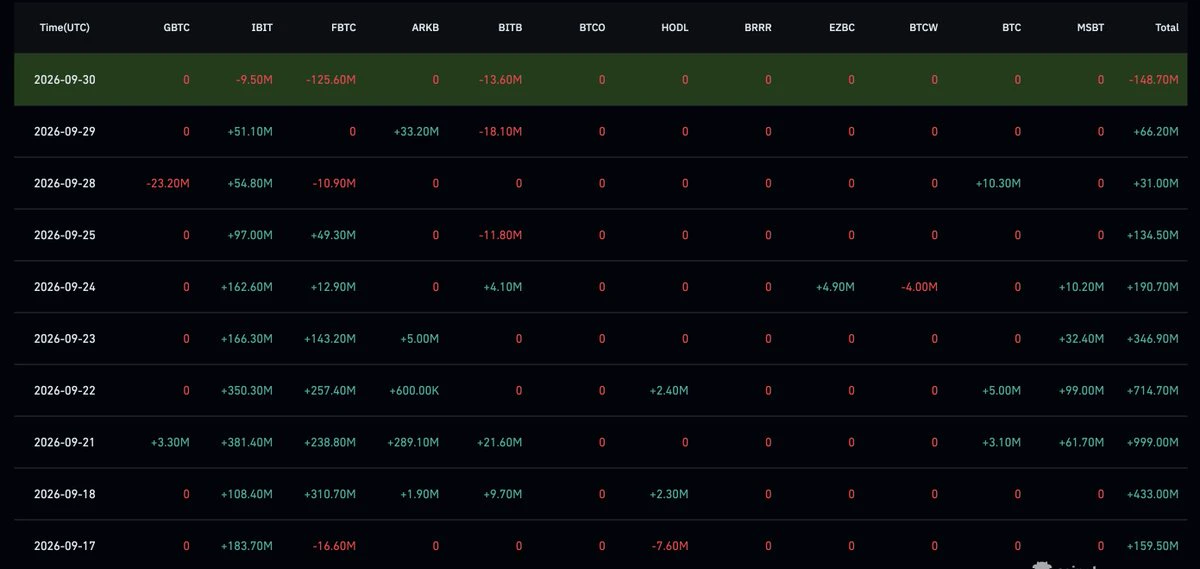
Task: Click the +4.90M EZBC value
Action: pos(836,287)
